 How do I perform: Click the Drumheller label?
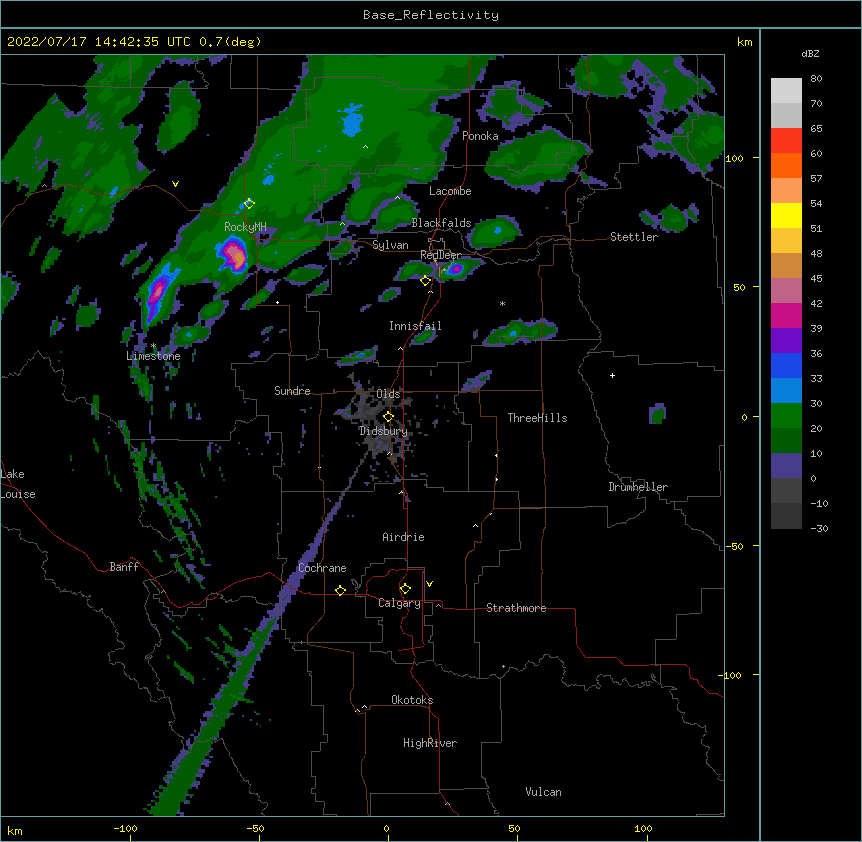(638, 487)
